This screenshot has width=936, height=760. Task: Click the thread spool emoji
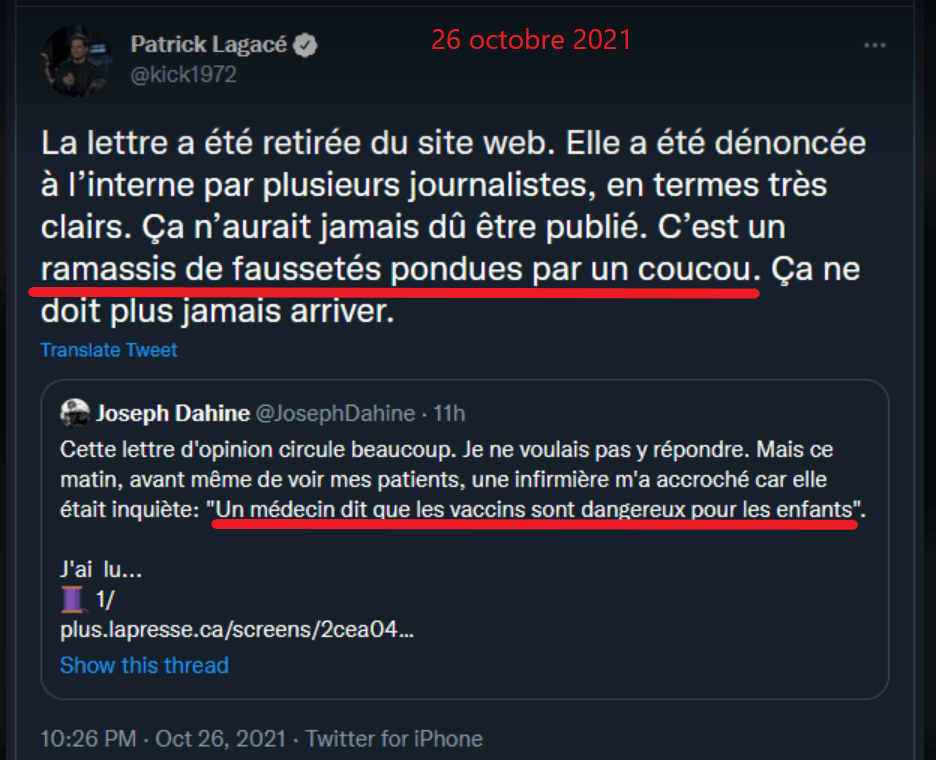[74, 601]
